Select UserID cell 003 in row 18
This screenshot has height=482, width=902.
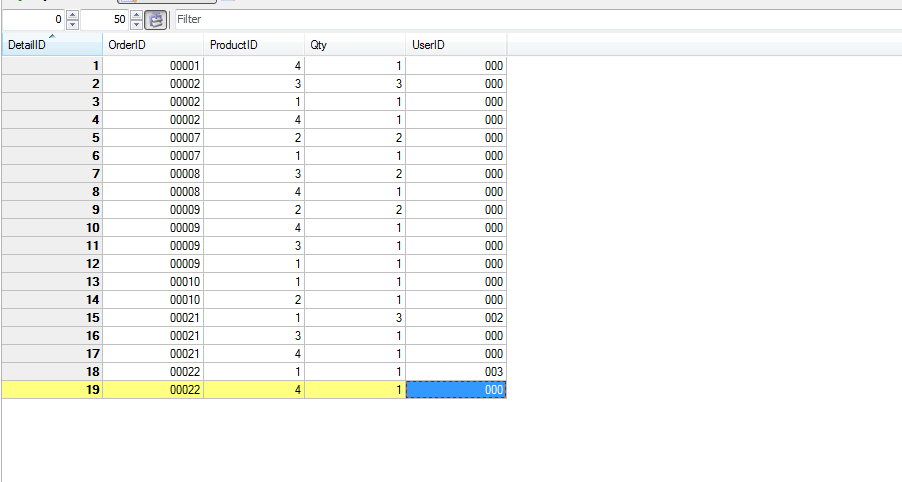[456, 372]
